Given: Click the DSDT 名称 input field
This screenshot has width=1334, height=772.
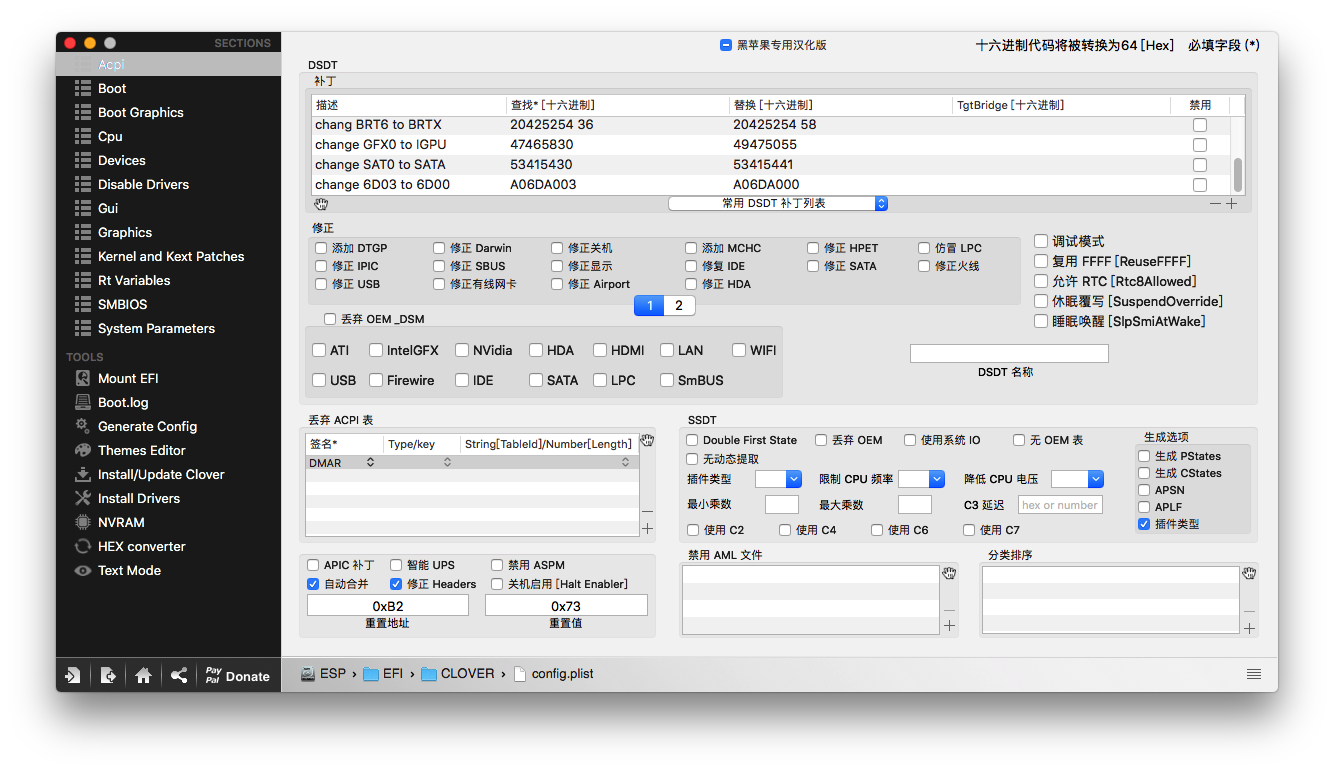Looking at the screenshot, I should click(x=1009, y=353).
